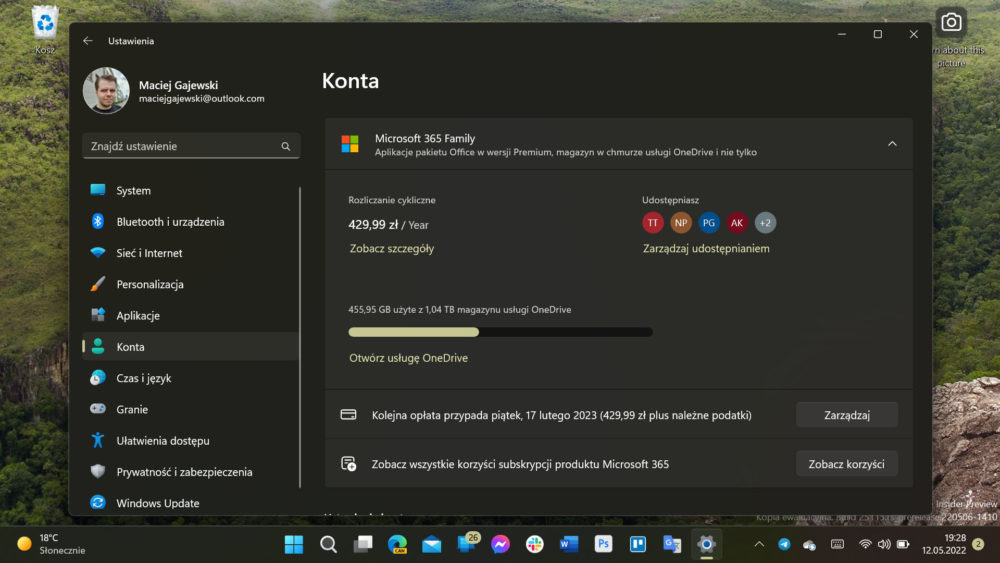Open 'Sieć i Internet' category

191,253
